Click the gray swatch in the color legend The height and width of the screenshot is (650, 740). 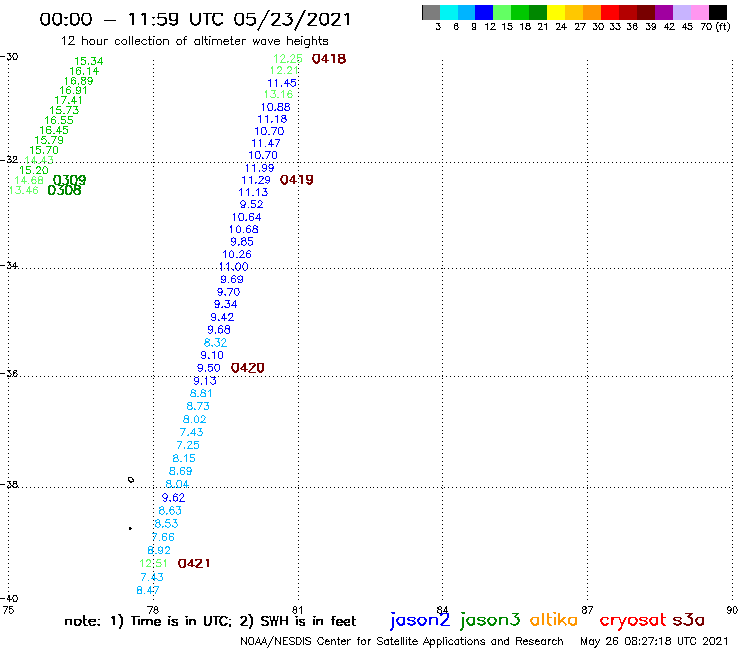point(431,12)
